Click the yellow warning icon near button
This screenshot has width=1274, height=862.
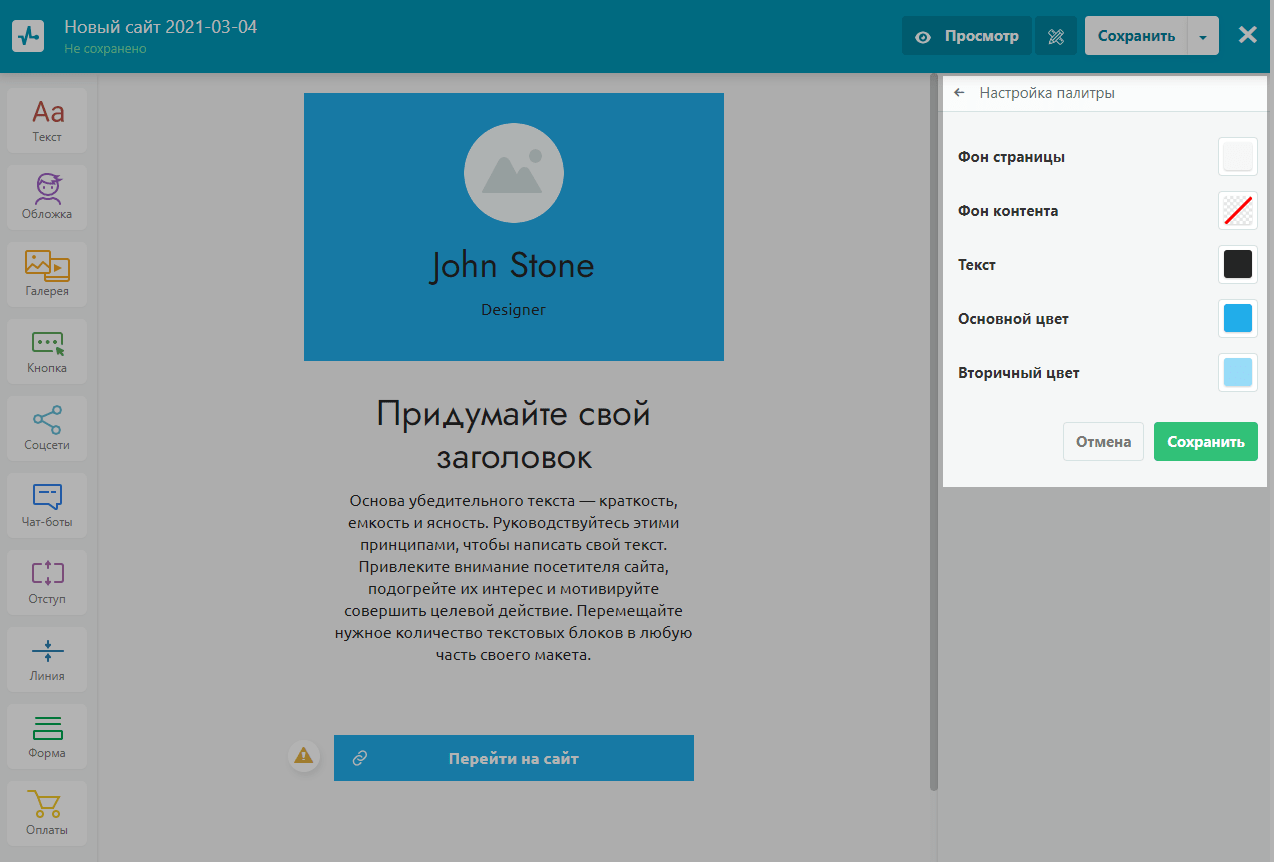(303, 756)
